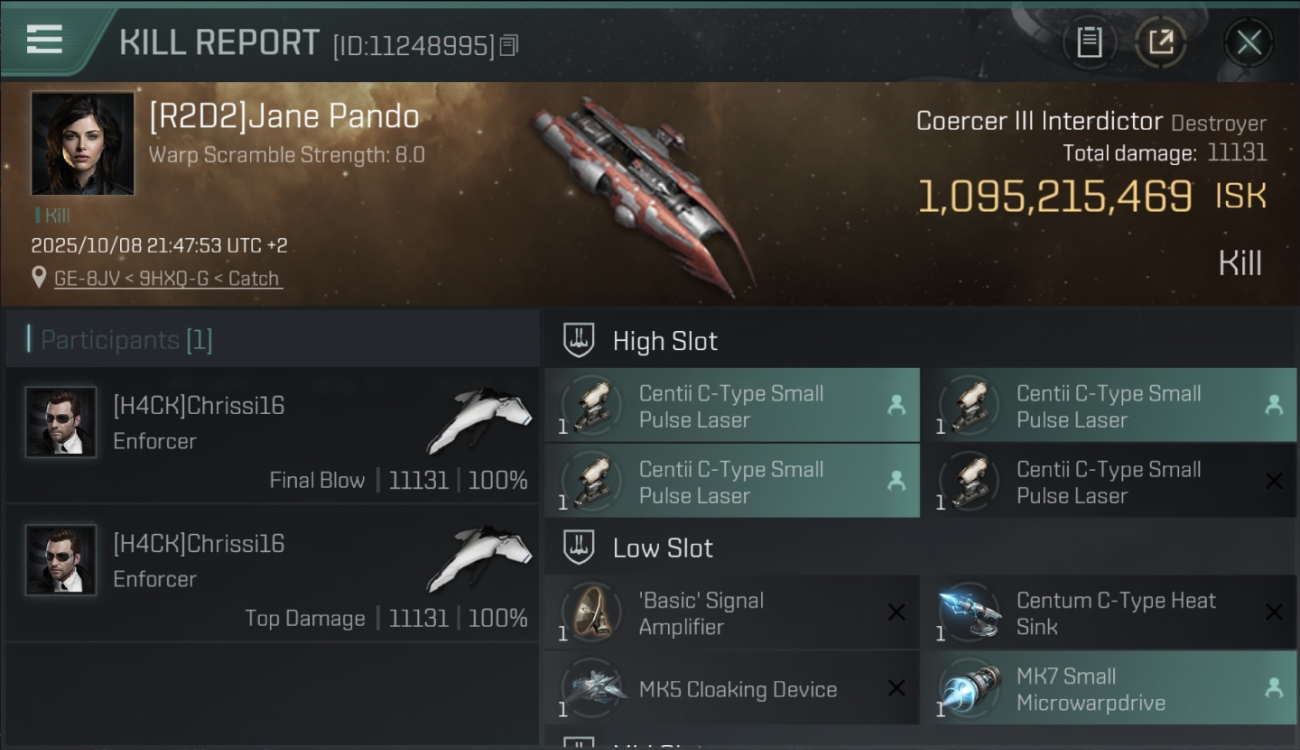Viewport: 1300px width, 750px height.
Task: Click the 'Basic' Signal Amplifier icon
Action: pos(591,612)
